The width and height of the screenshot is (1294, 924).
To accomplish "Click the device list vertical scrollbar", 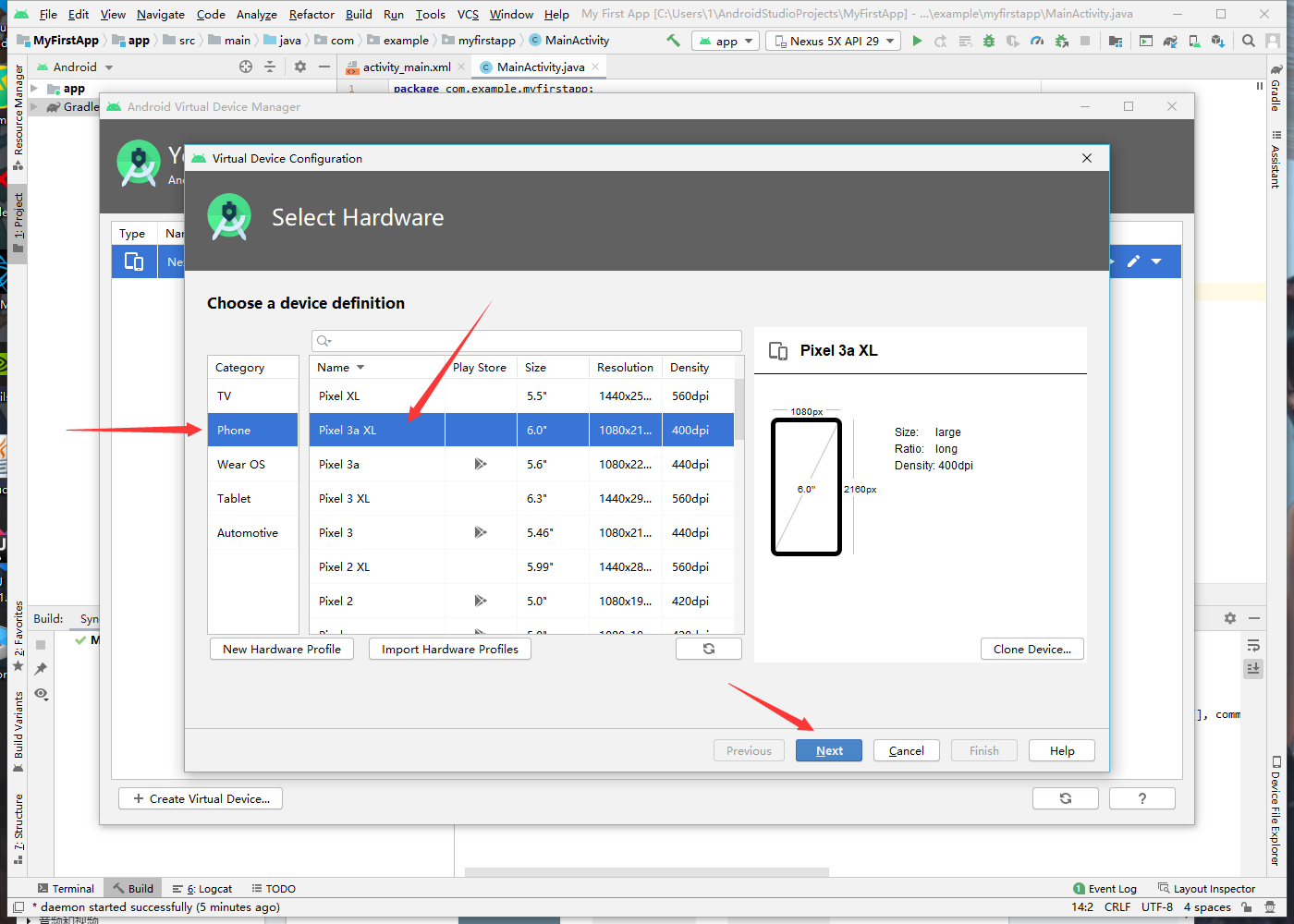I will (x=739, y=409).
